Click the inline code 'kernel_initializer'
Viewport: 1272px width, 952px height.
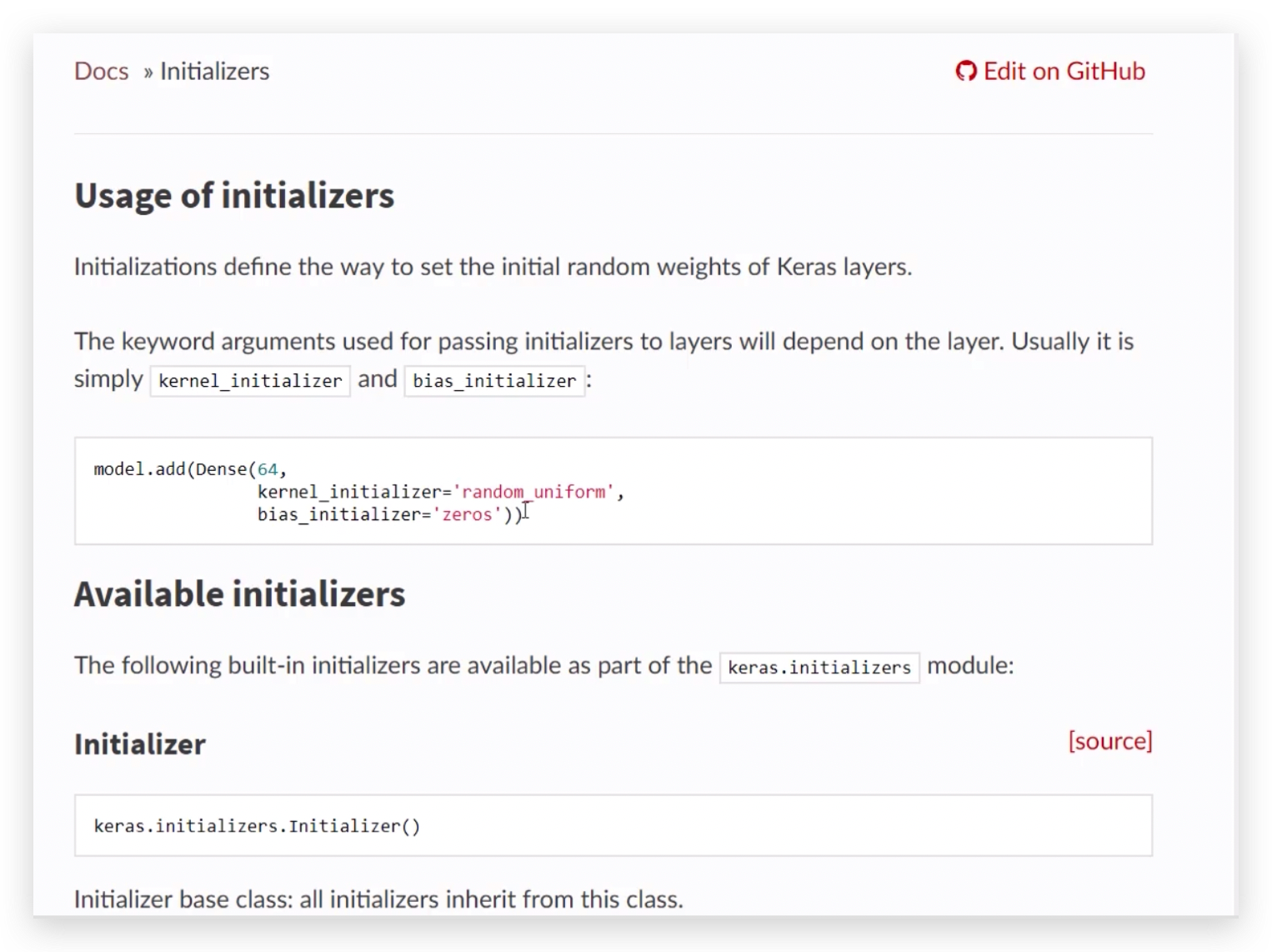tap(250, 381)
